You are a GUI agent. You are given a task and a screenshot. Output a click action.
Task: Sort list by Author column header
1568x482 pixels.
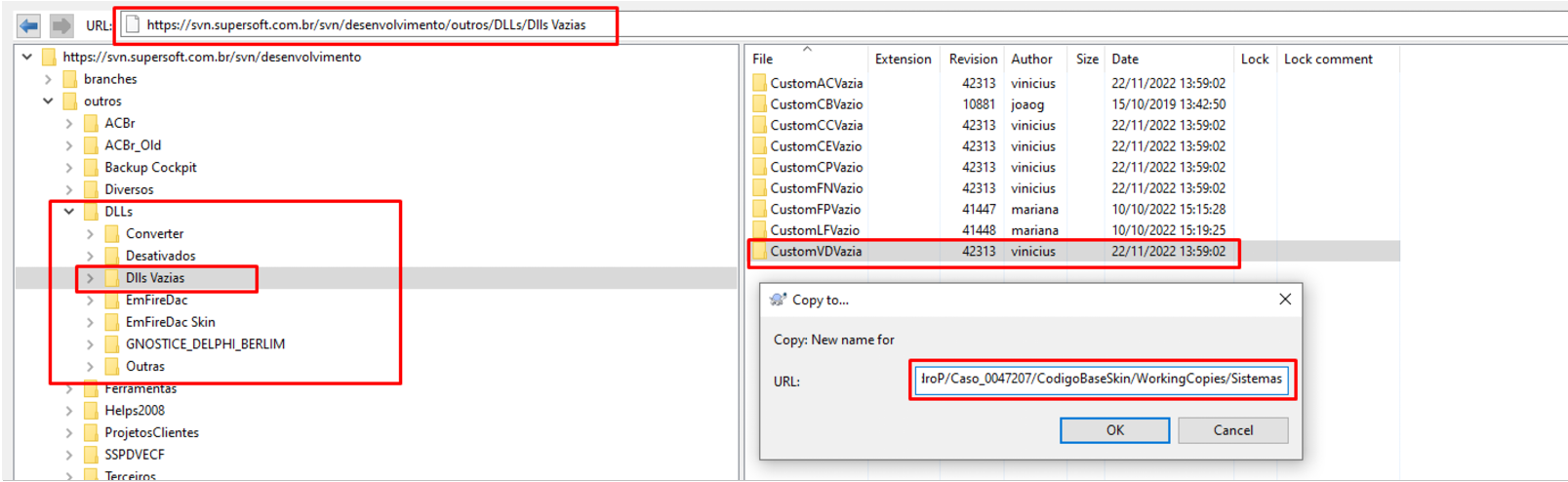pyautogui.click(x=1031, y=60)
